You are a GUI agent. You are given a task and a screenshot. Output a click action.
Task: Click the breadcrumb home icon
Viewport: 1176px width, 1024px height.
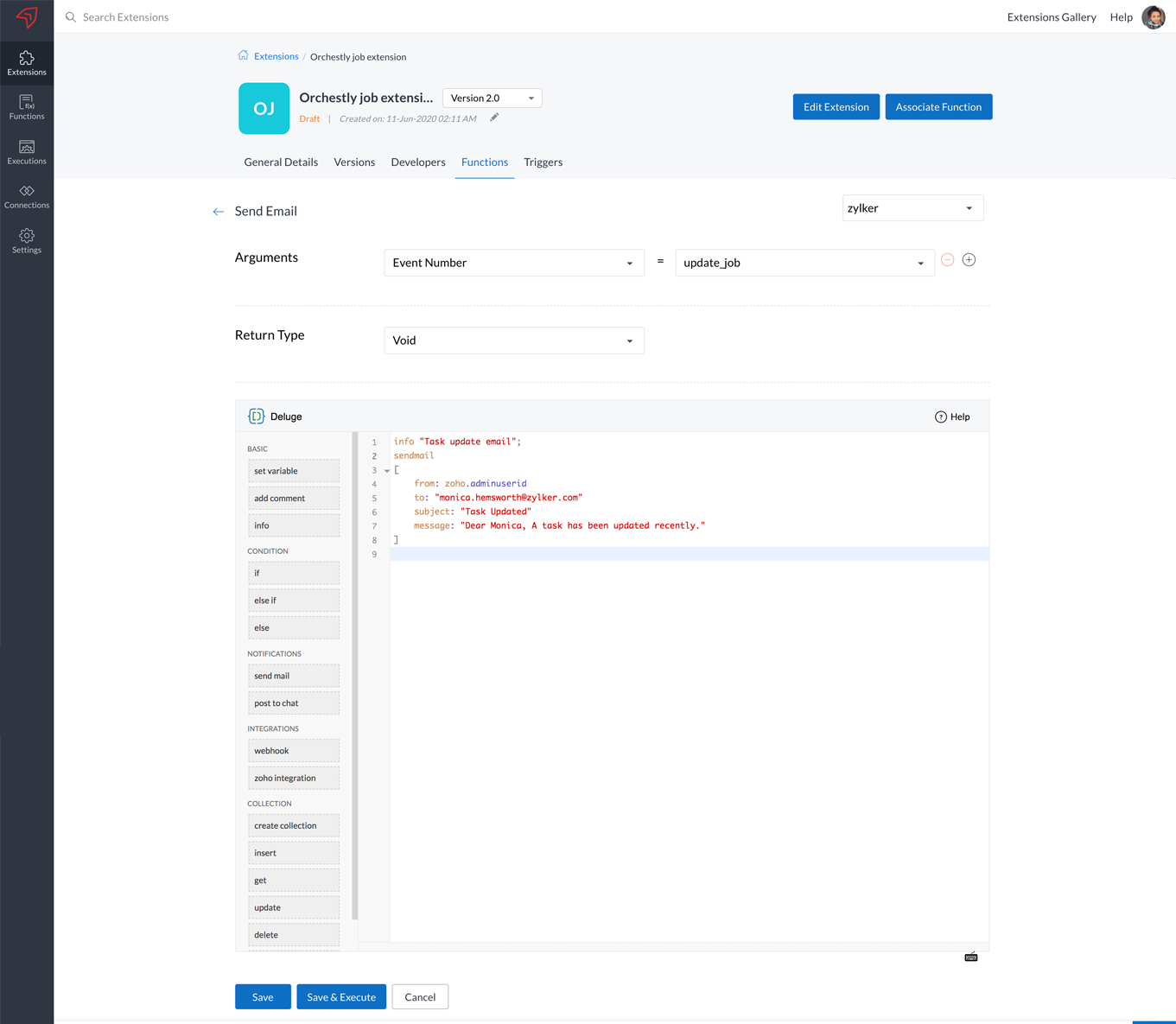[x=243, y=55]
